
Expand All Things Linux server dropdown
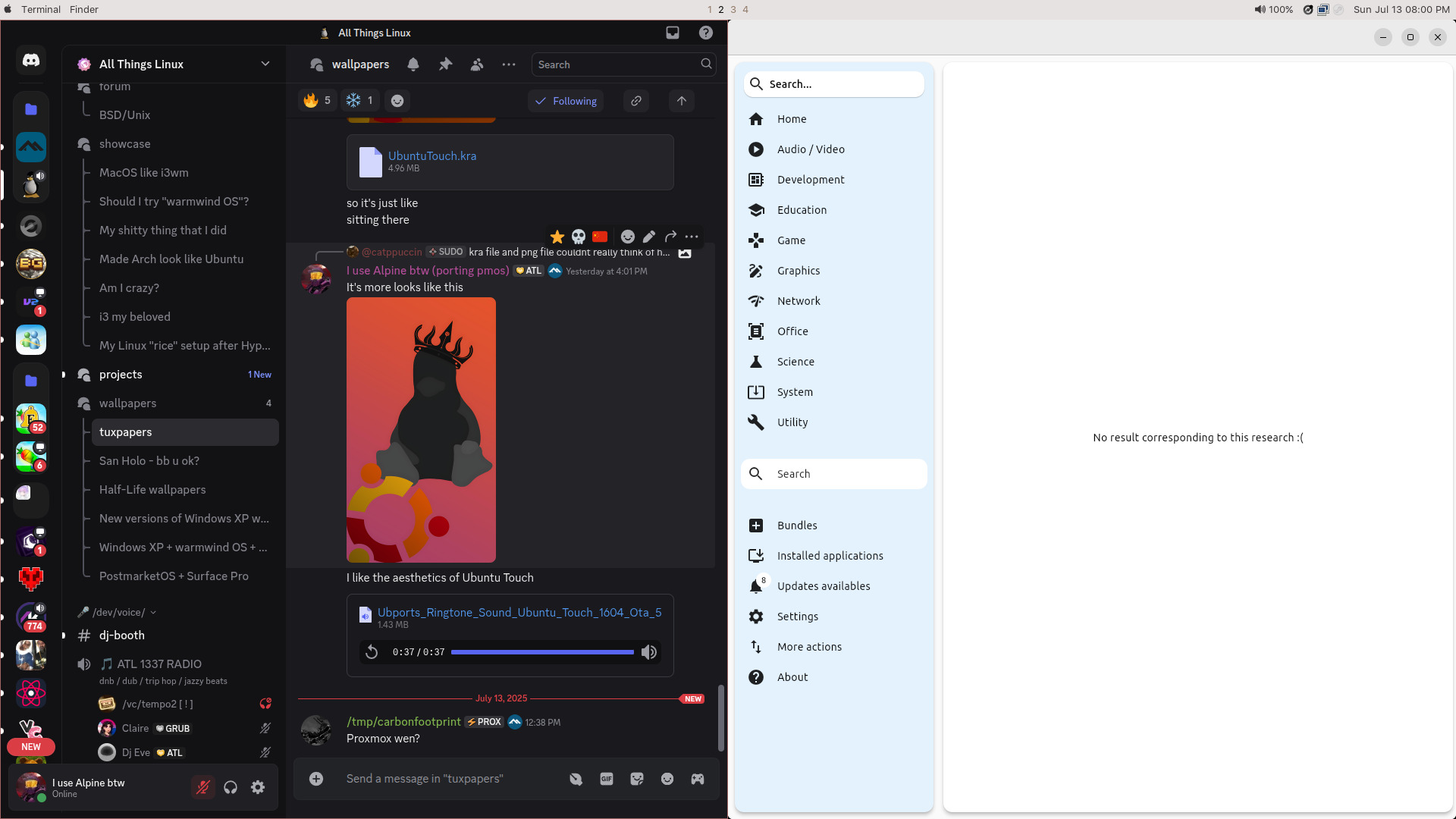pos(265,64)
